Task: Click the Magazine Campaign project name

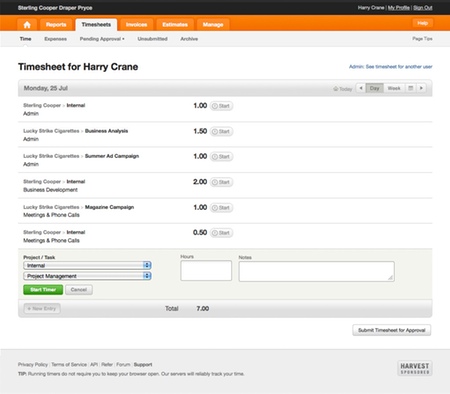Action: point(109,207)
